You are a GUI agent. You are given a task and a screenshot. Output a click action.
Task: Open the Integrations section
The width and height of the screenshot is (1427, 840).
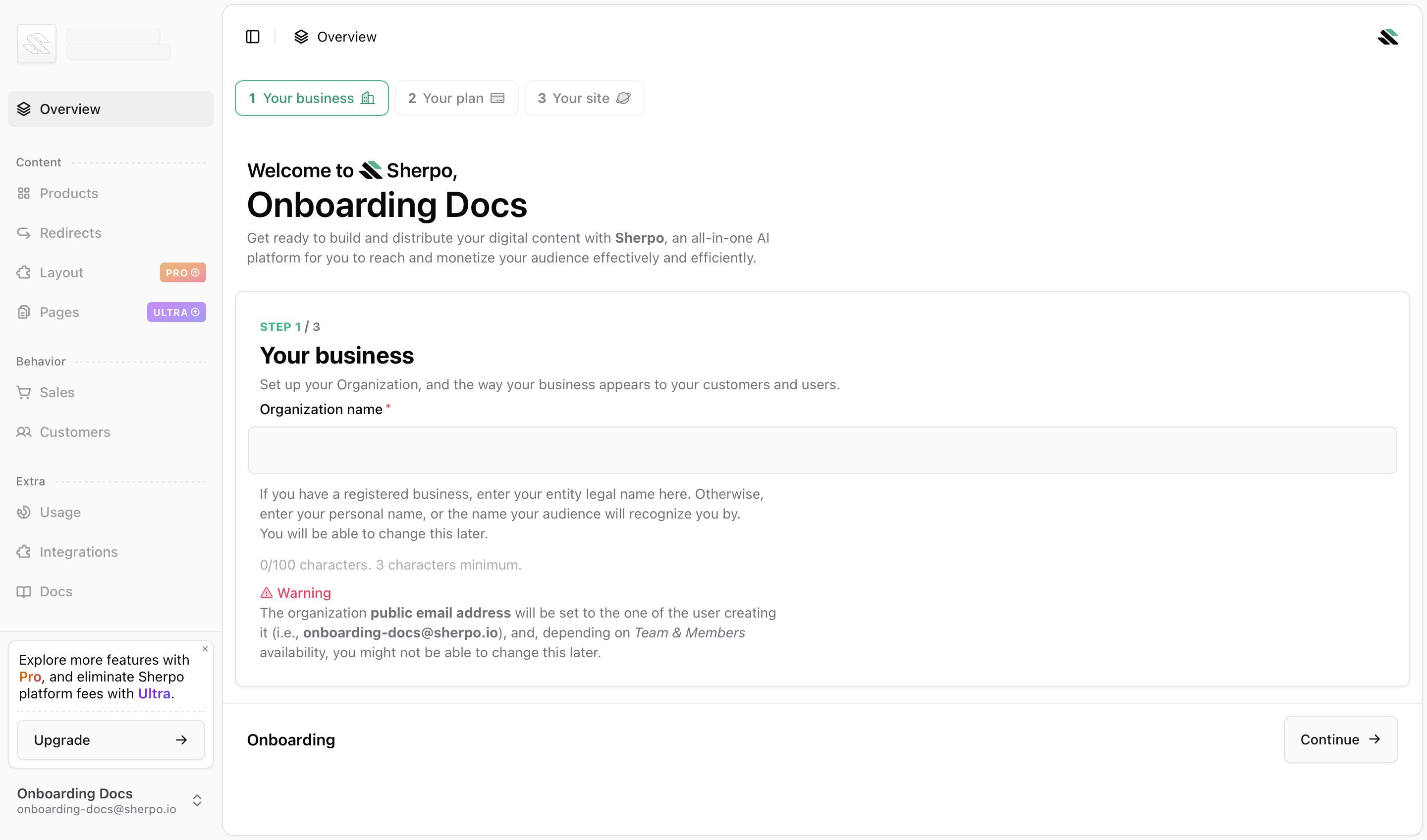pyautogui.click(x=79, y=552)
